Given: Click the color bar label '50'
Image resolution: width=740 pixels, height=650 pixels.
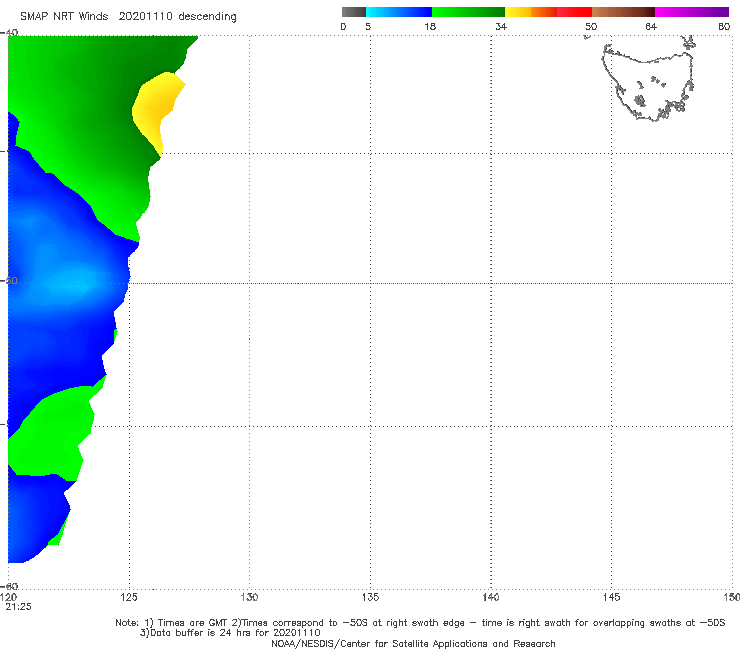Looking at the screenshot, I should click(591, 26).
